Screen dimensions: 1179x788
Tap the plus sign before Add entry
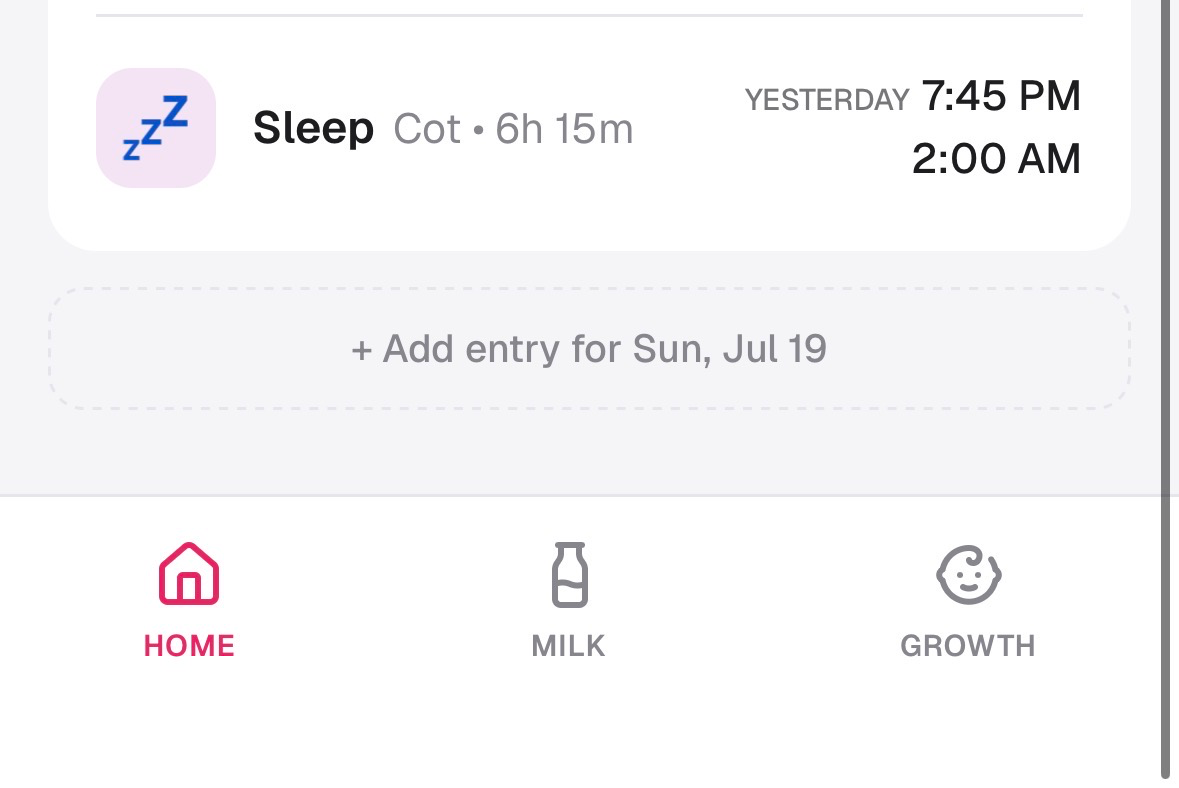point(362,350)
